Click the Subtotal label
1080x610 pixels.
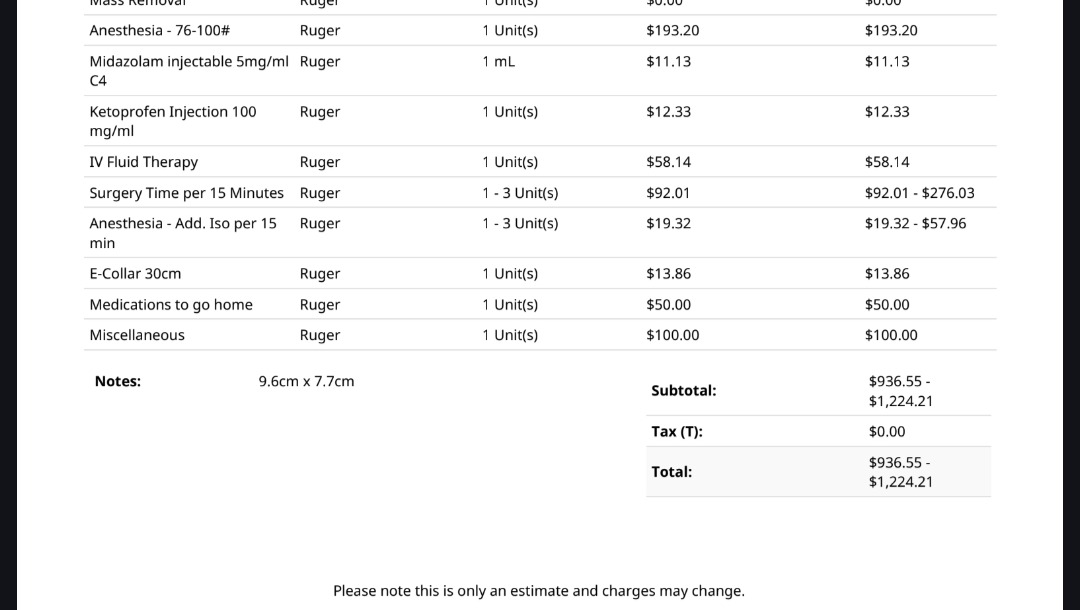[x=684, y=390]
